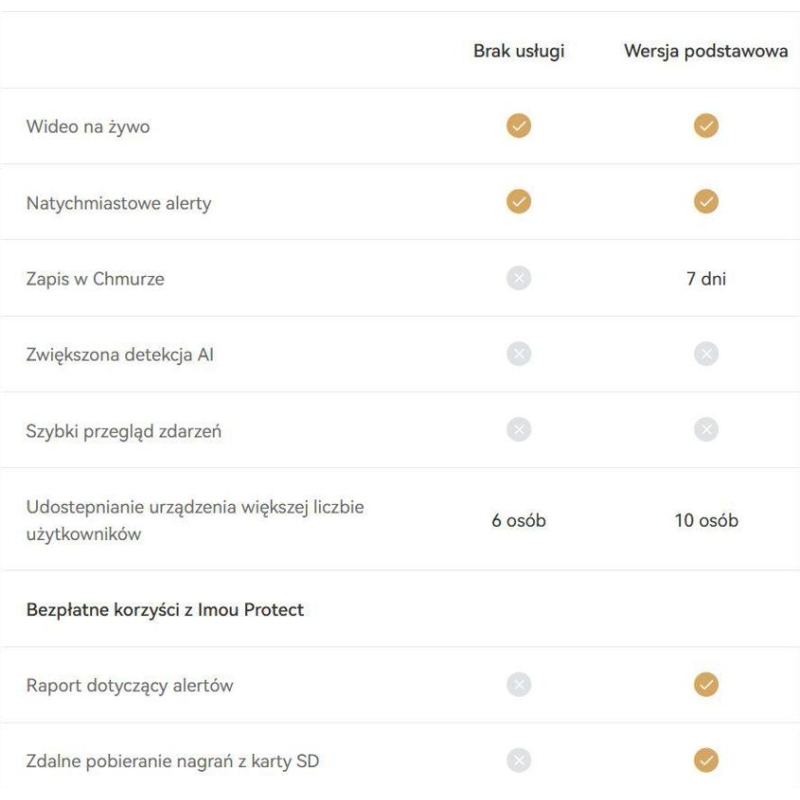Click the Zapis w Chmurze row label
Image resolution: width=800 pixels, height=800 pixels.
coord(95,279)
